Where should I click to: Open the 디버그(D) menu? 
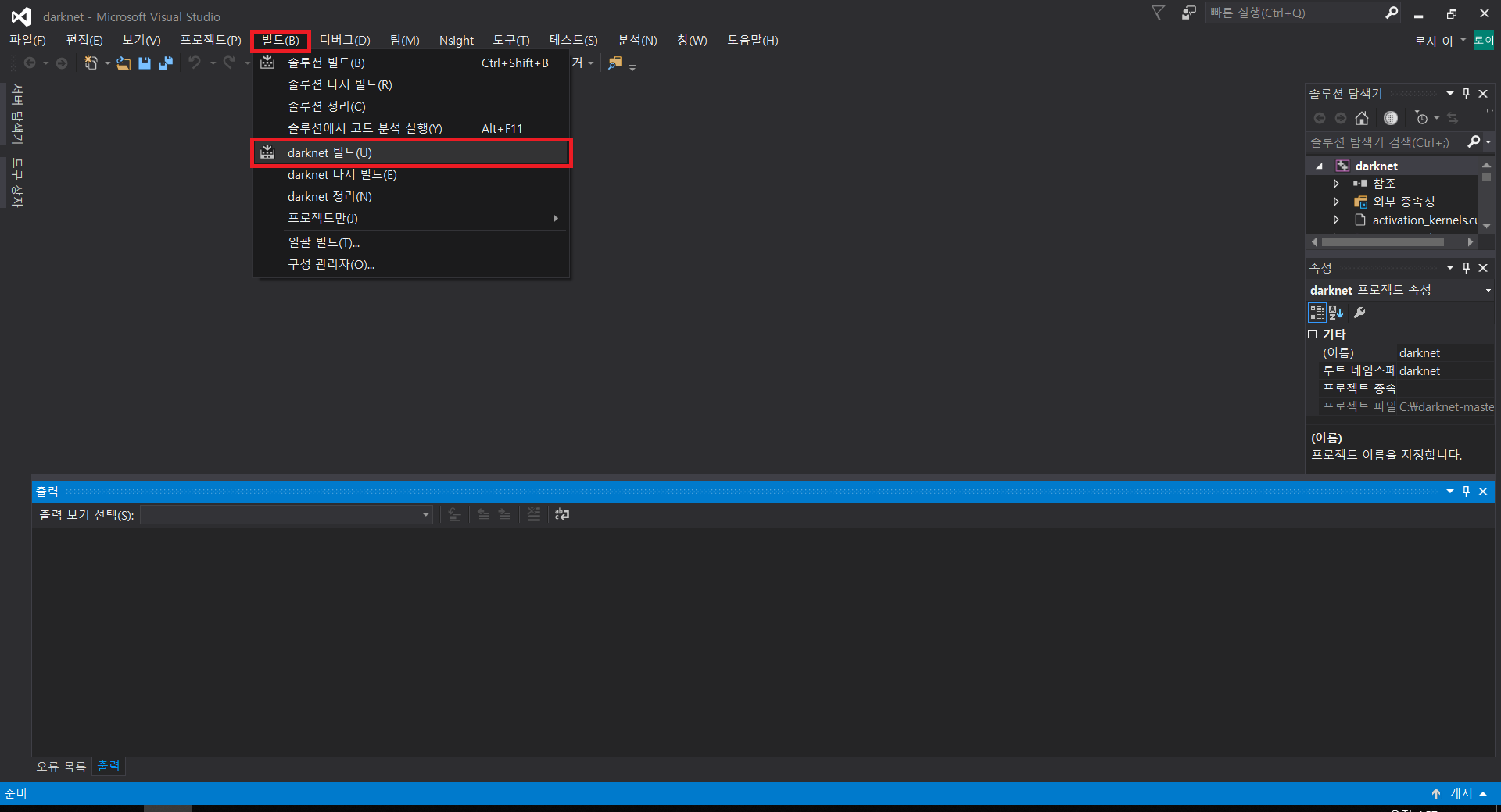pyautogui.click(x=345, y=40)
